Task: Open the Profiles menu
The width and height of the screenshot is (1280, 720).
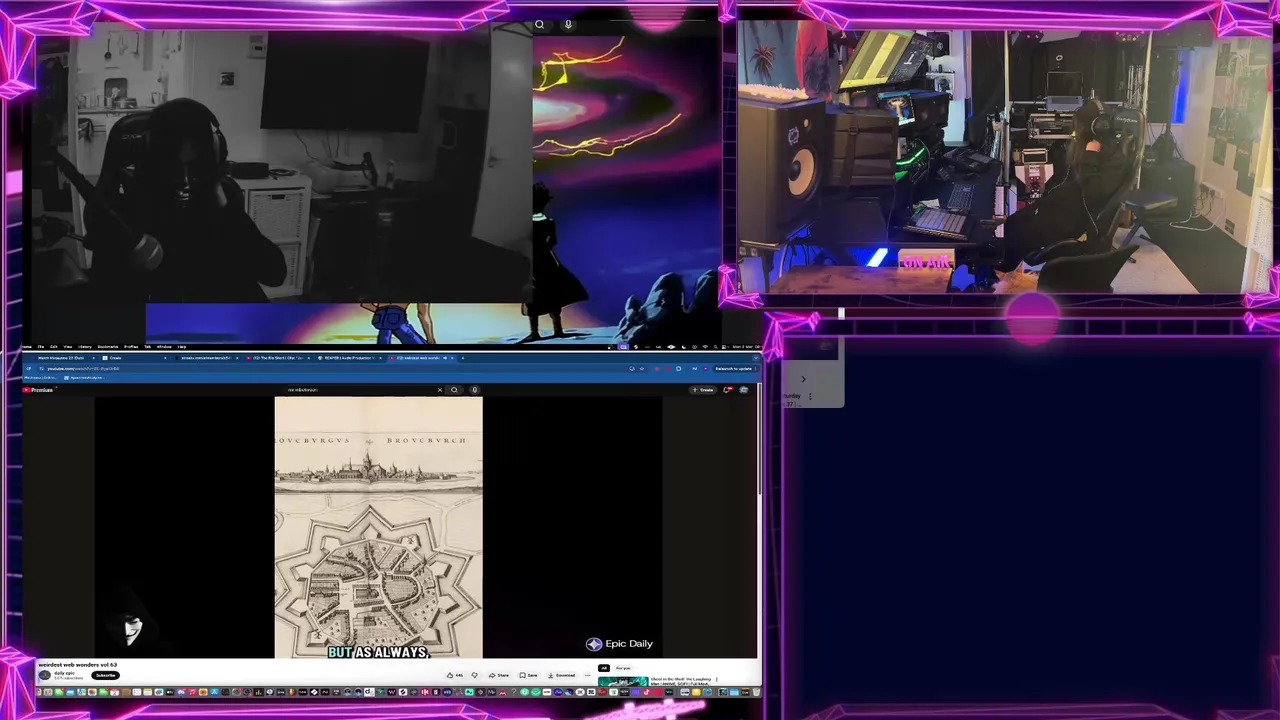Action: (131, 347)
